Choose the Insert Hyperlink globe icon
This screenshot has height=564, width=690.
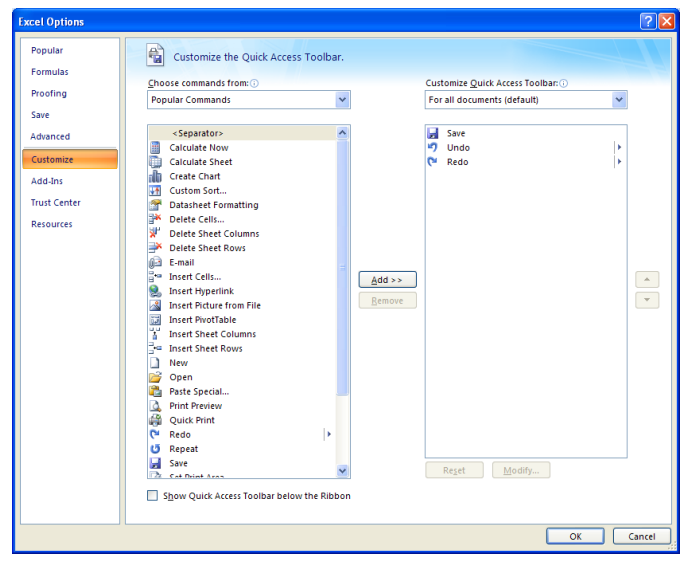155,291
